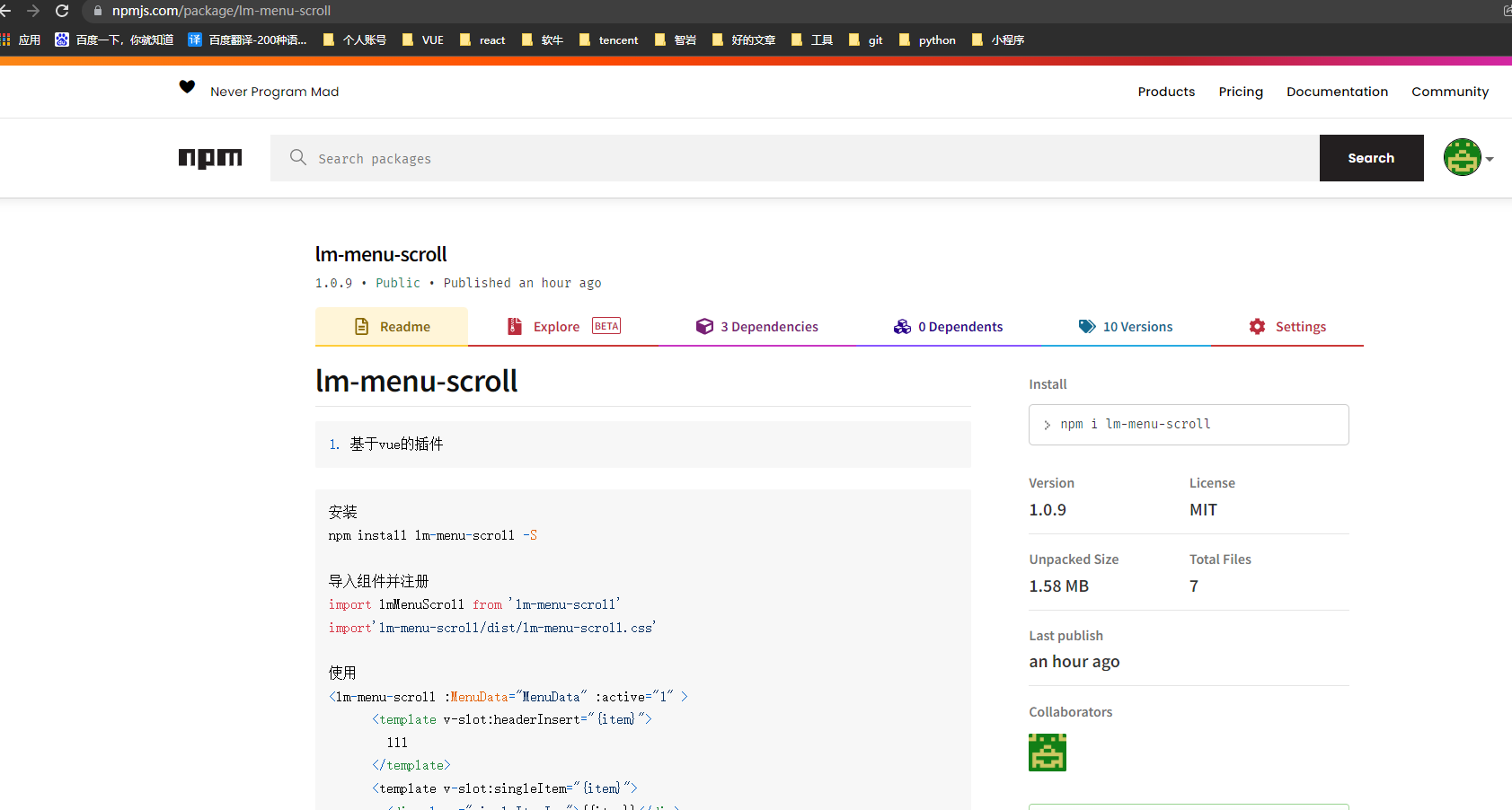The image size is (1512, 810).
Task: Click the npm logo
Action: click(210, 158)
